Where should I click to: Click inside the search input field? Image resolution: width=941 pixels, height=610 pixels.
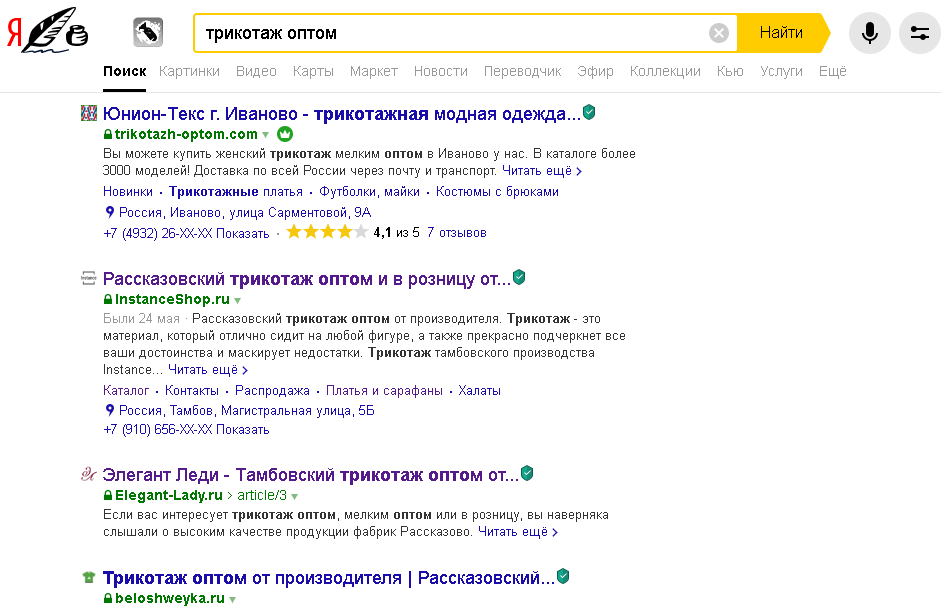[x=400, y=32]
